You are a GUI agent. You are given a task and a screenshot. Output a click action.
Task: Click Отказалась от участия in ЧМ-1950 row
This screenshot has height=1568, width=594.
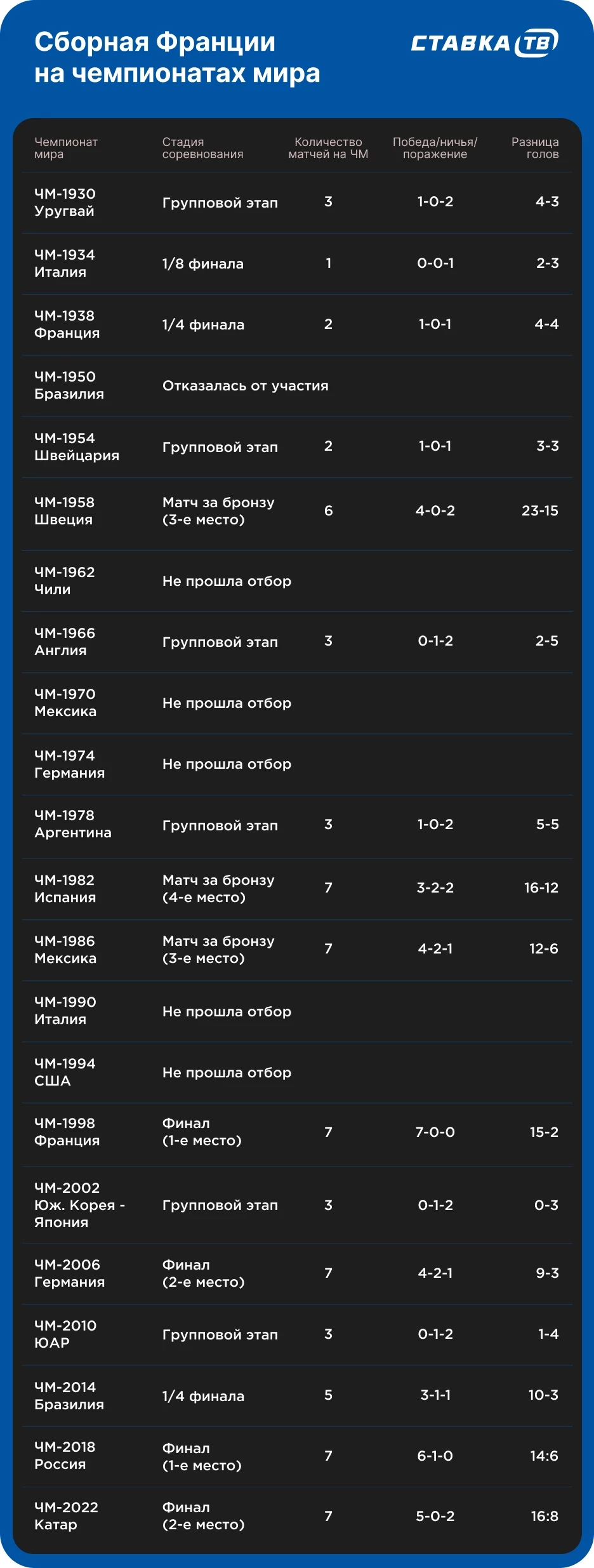click(x=245, y=385)
